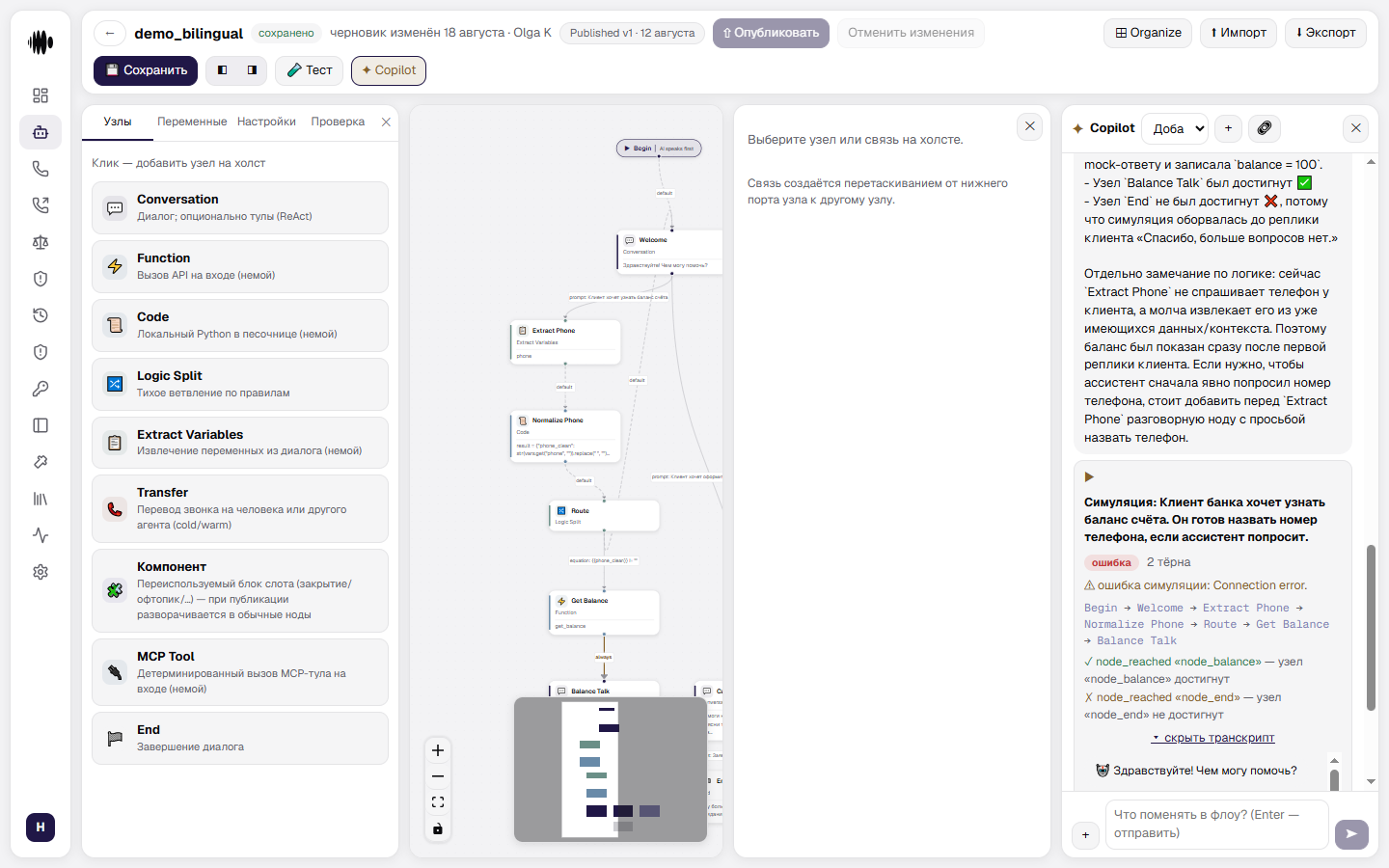Click the canvas minimap
Viewport: 1389px width, 868px height.
611,769
